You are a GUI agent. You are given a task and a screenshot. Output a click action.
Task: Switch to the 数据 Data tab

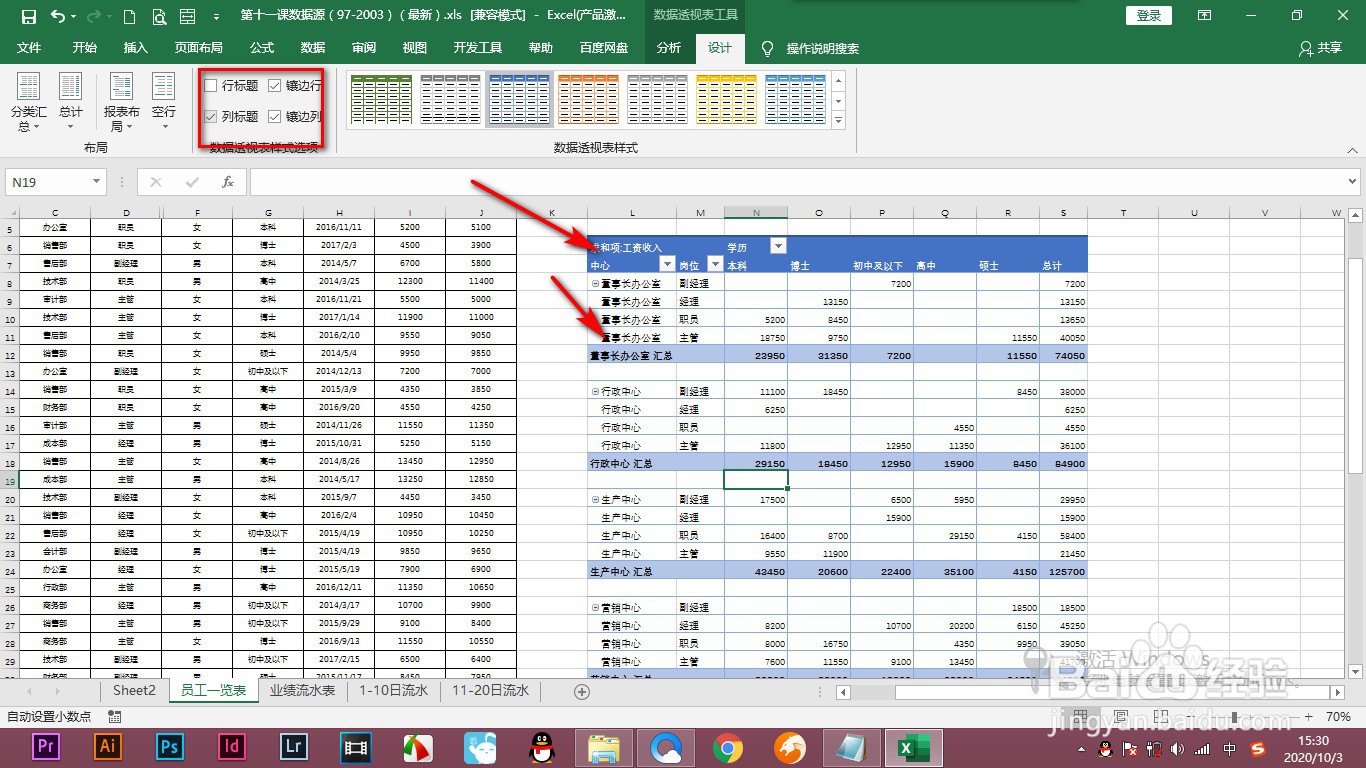click(x=313, y=48)
